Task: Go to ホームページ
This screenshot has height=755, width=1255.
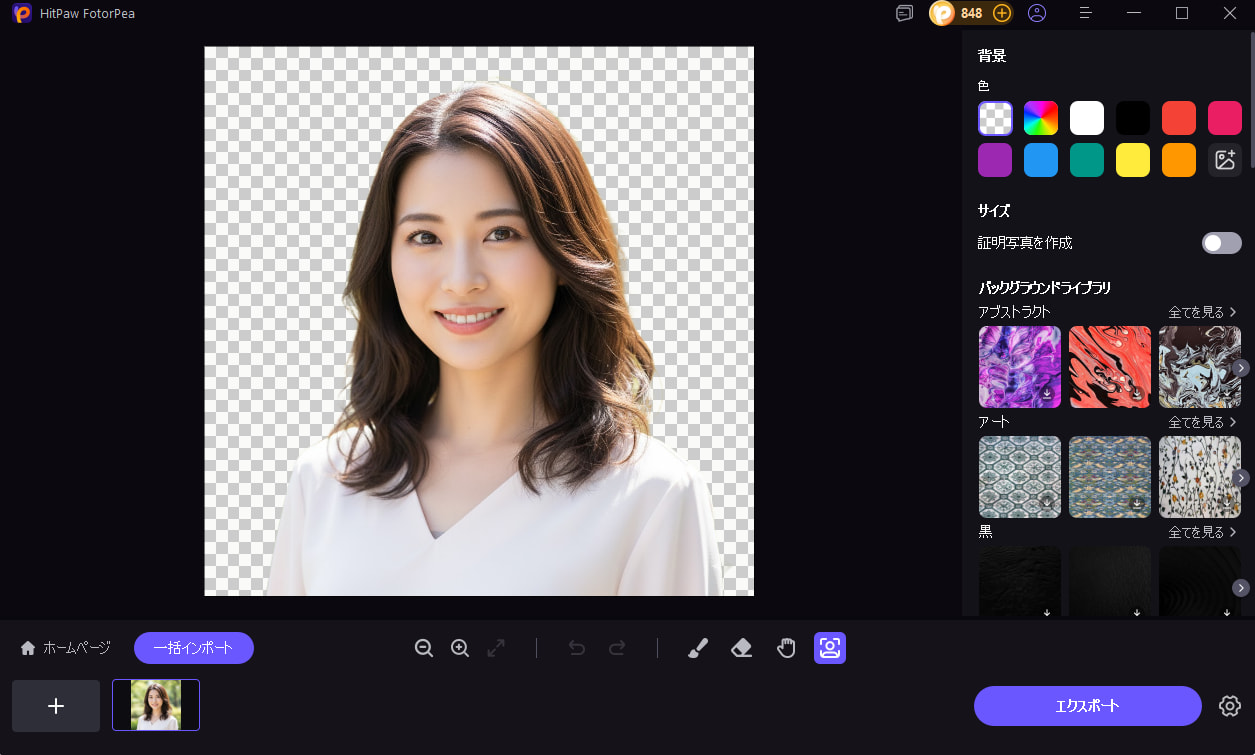Action: point(66,648)
